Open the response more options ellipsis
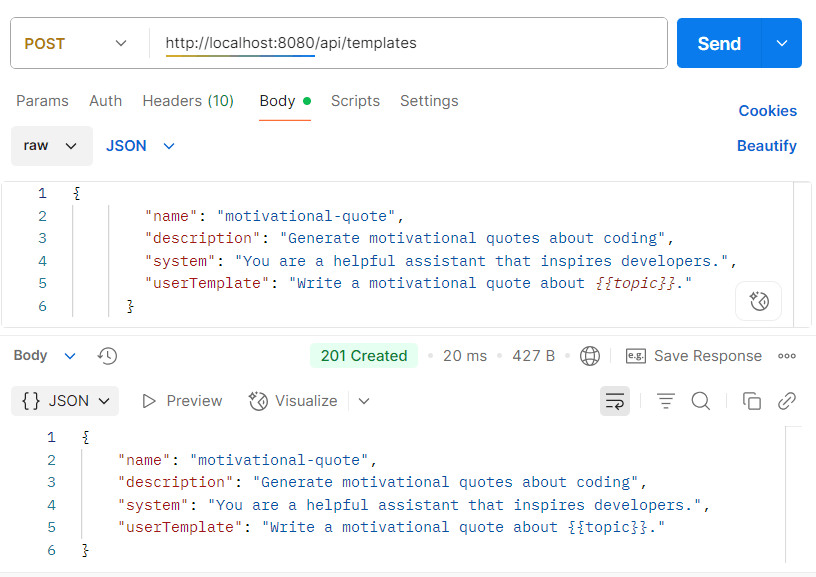Screen dimensions: 816x577 (x=787, y=356)
